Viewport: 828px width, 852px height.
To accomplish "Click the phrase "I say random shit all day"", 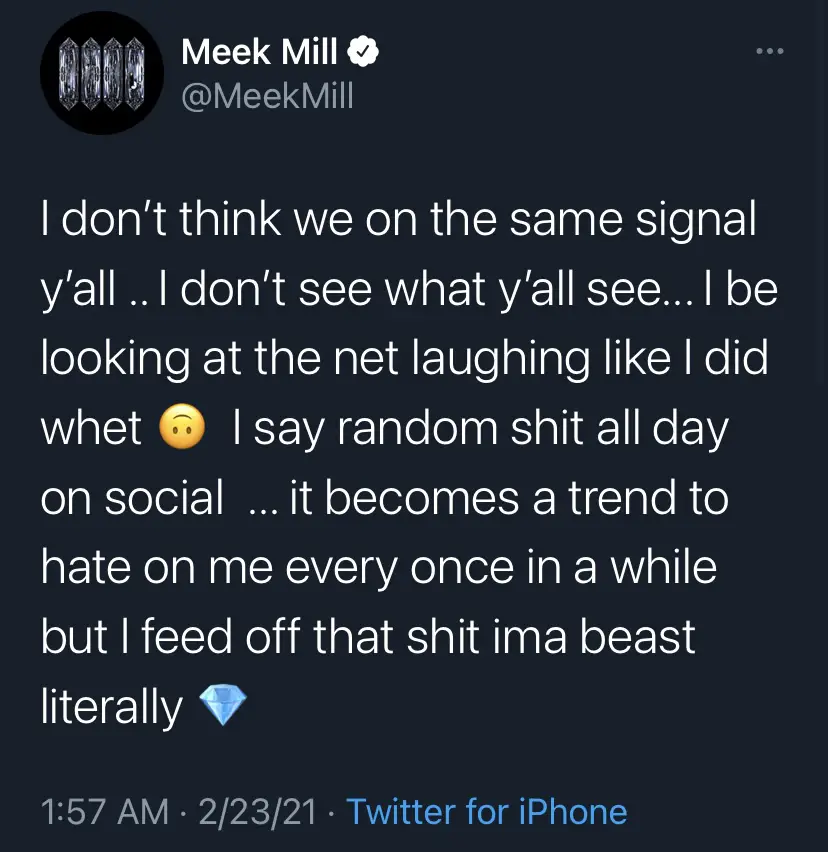I will click(480, 429).
